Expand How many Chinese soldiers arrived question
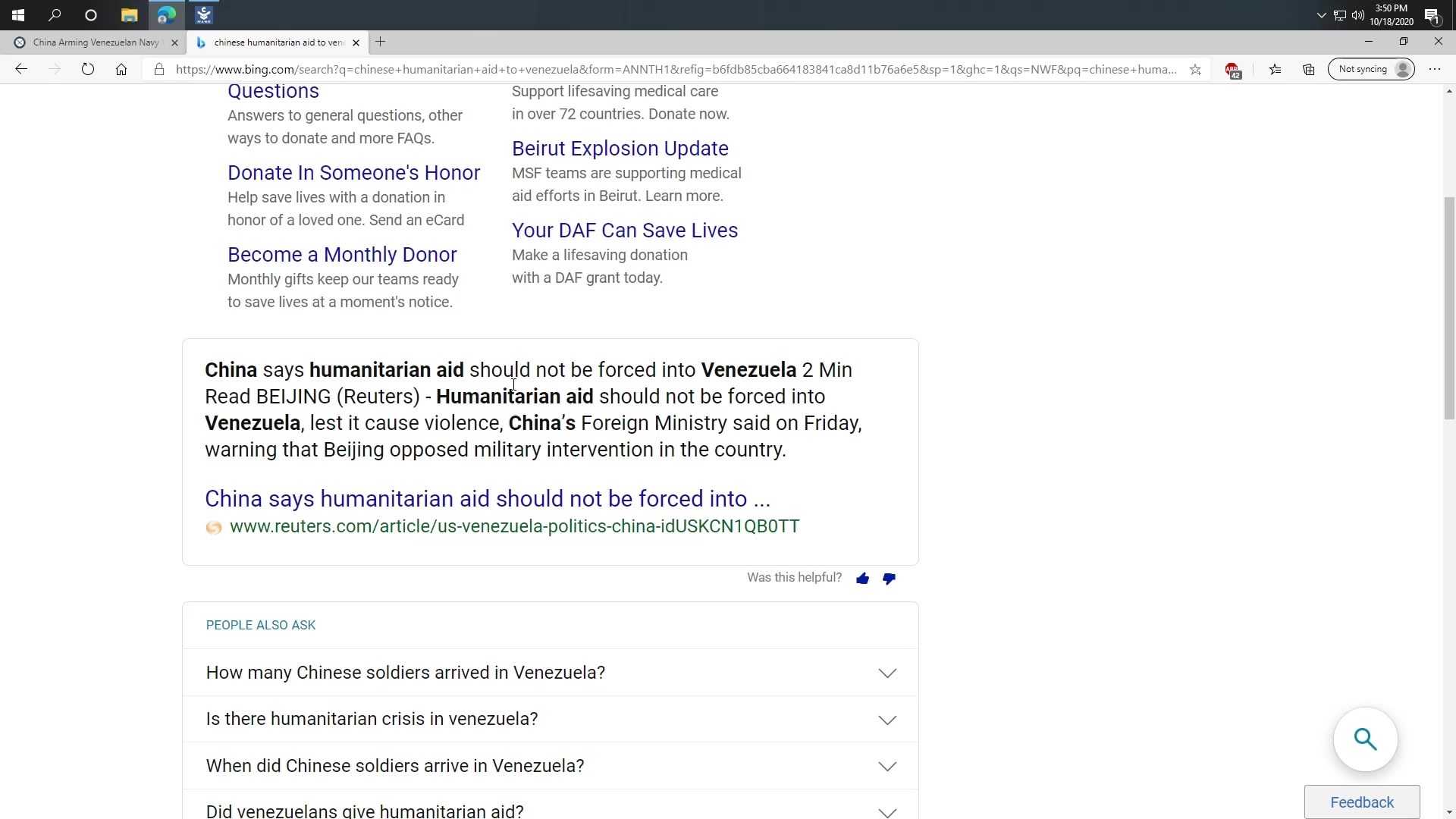This screenshot has width=1456, height=819. pos(551,673)
